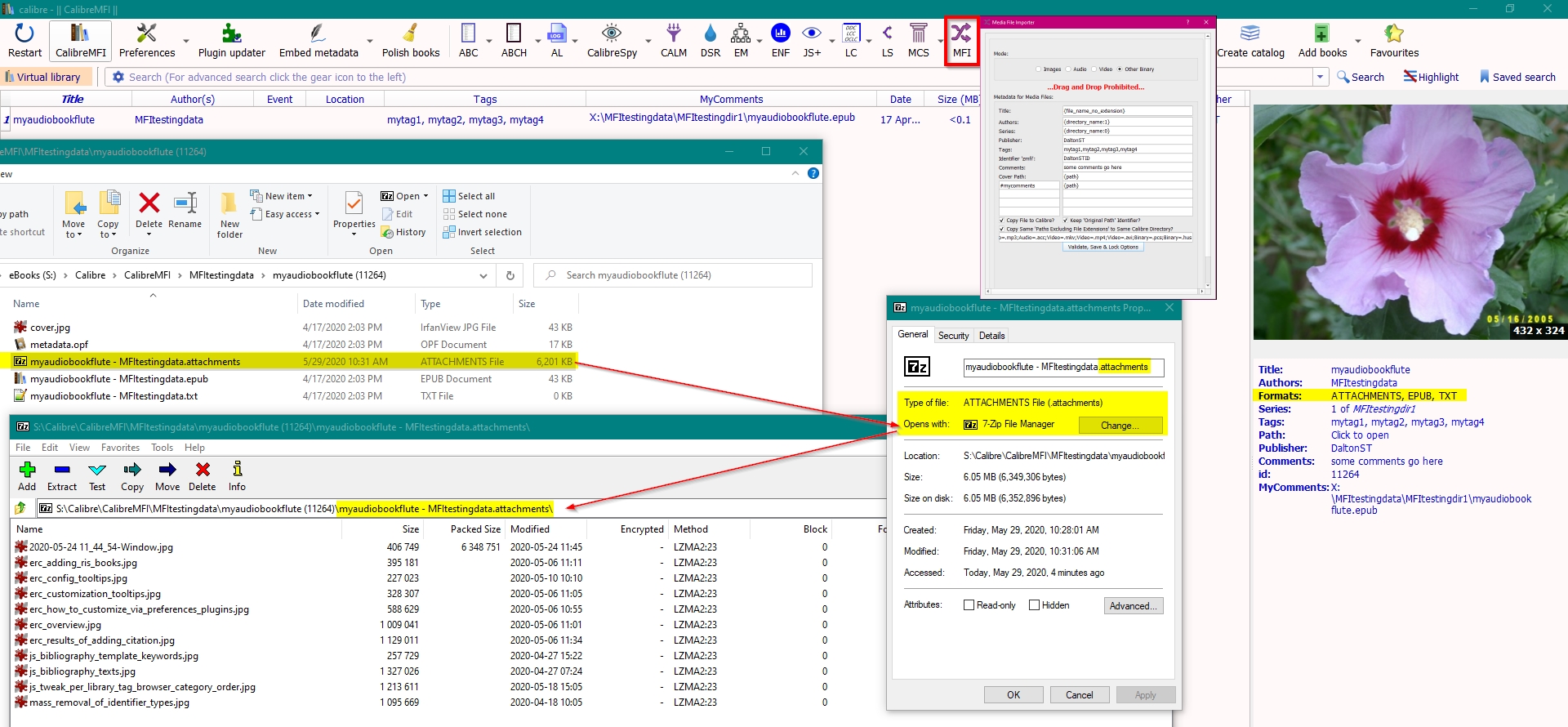Image resolution: width=1568 pixels, height=727 pixels.
Task: Click the Advanced... attributes button
Action: pyautogui.click(x=1133, y=606)
